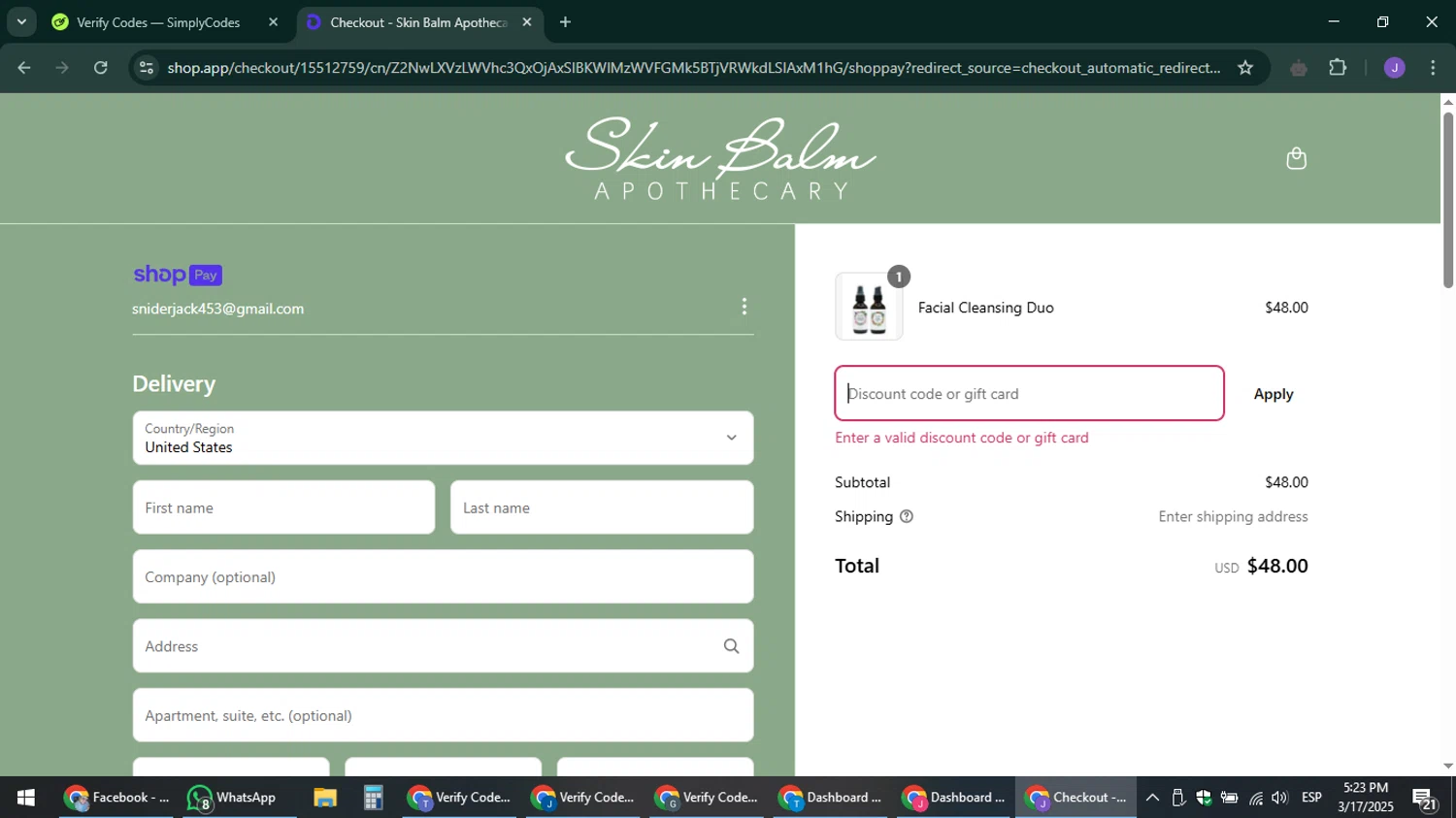The width and height of the screenshot is (1456, 818).
Task: Open the Chrome profile avatar J
Action: [x=1394, y=68]
